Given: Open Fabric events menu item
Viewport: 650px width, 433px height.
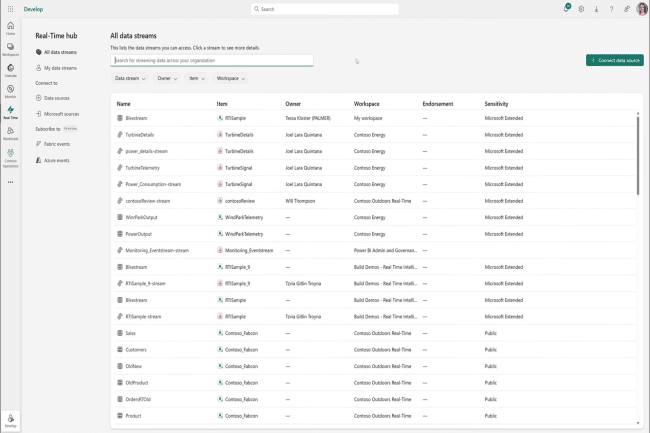Looking at the screenshot, I should click(53, 144).
